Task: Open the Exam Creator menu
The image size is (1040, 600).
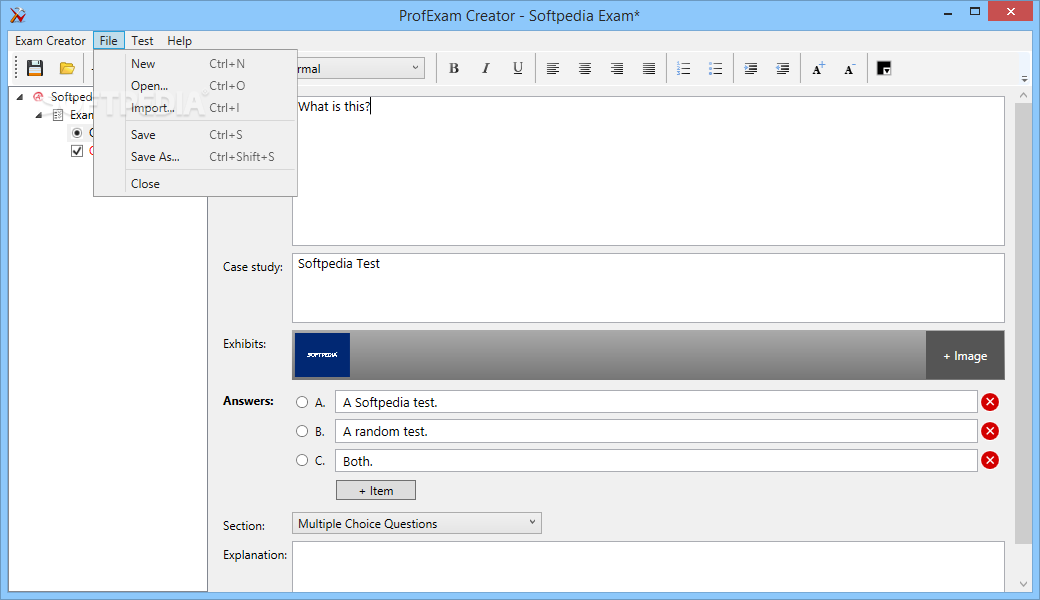Action: click(x=50, y=40)
